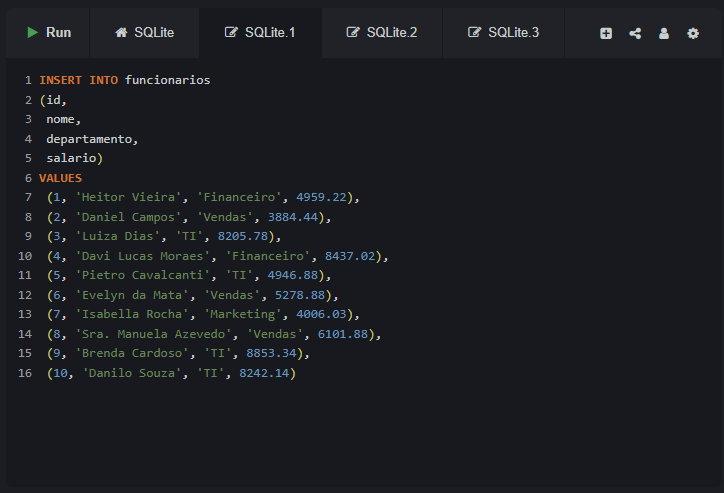Click salary value 4946.88

point(293,275)
